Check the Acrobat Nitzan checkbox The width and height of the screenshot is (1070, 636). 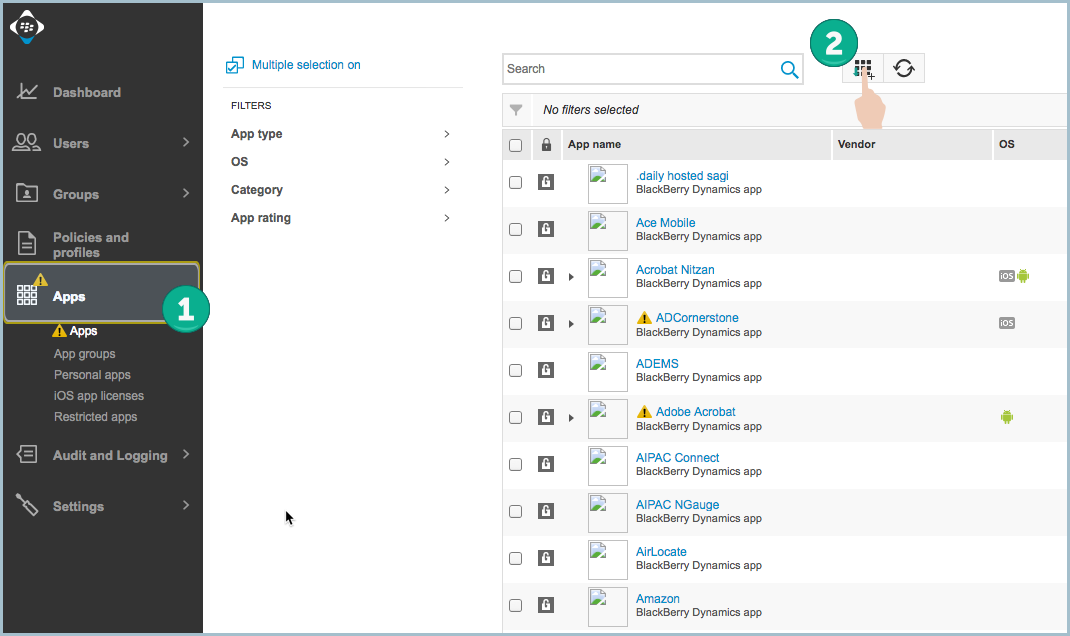pos(515,277)
